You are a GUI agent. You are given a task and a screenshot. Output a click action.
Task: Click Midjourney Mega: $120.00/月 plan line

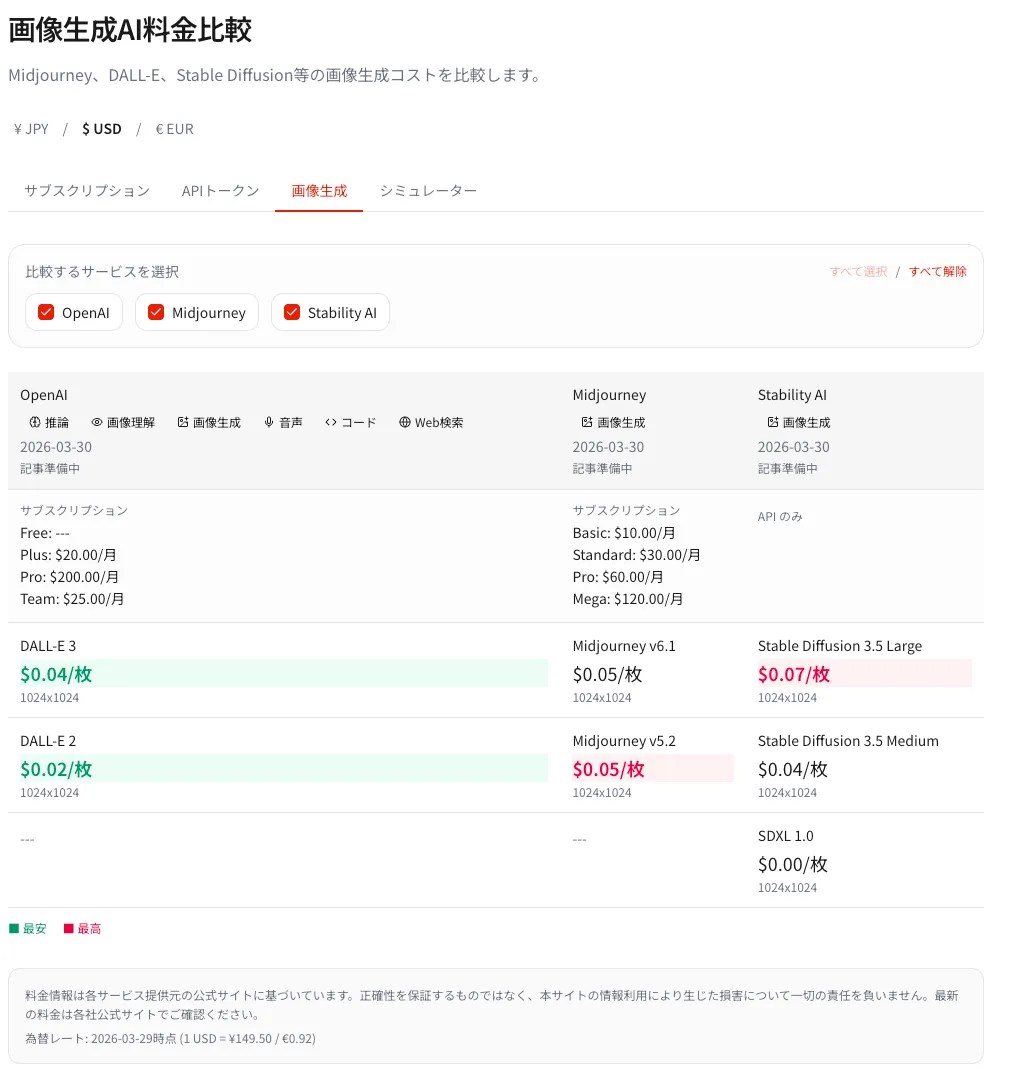click(x=627, y=600)
